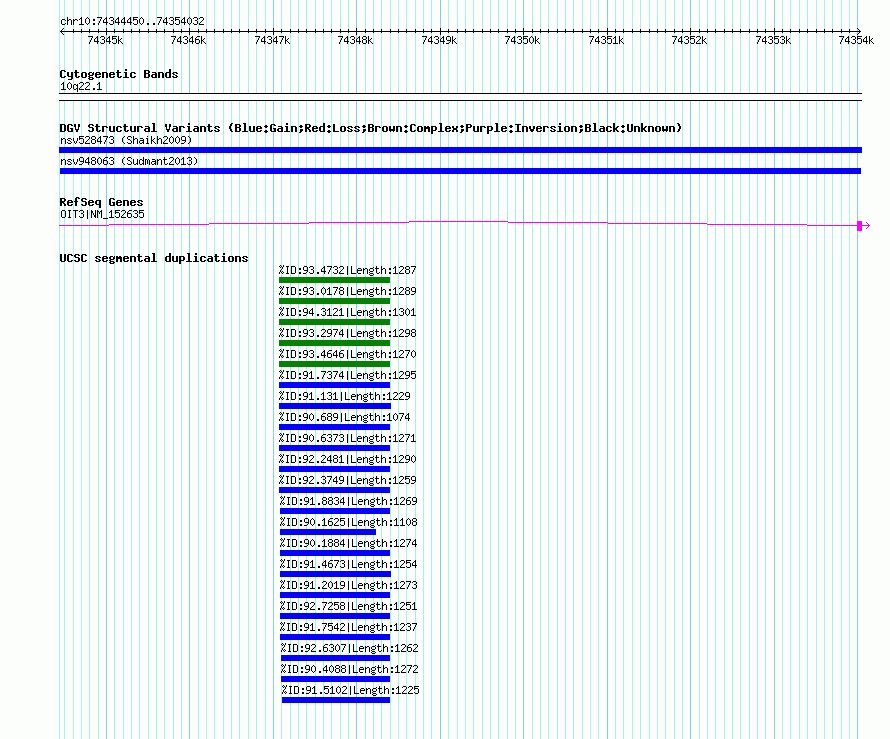Click blue bar for %ID:92.3749|Length:1259

click(x=334, y=490)
